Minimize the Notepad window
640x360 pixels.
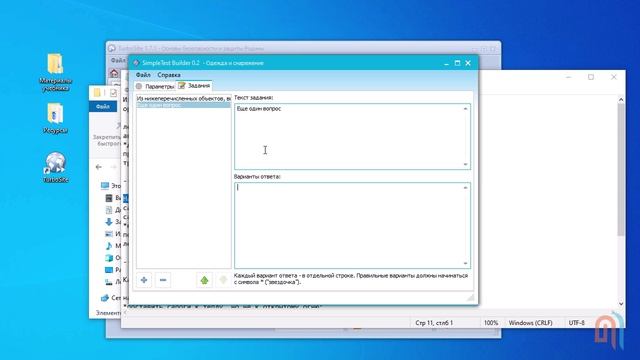click(569, 77)
